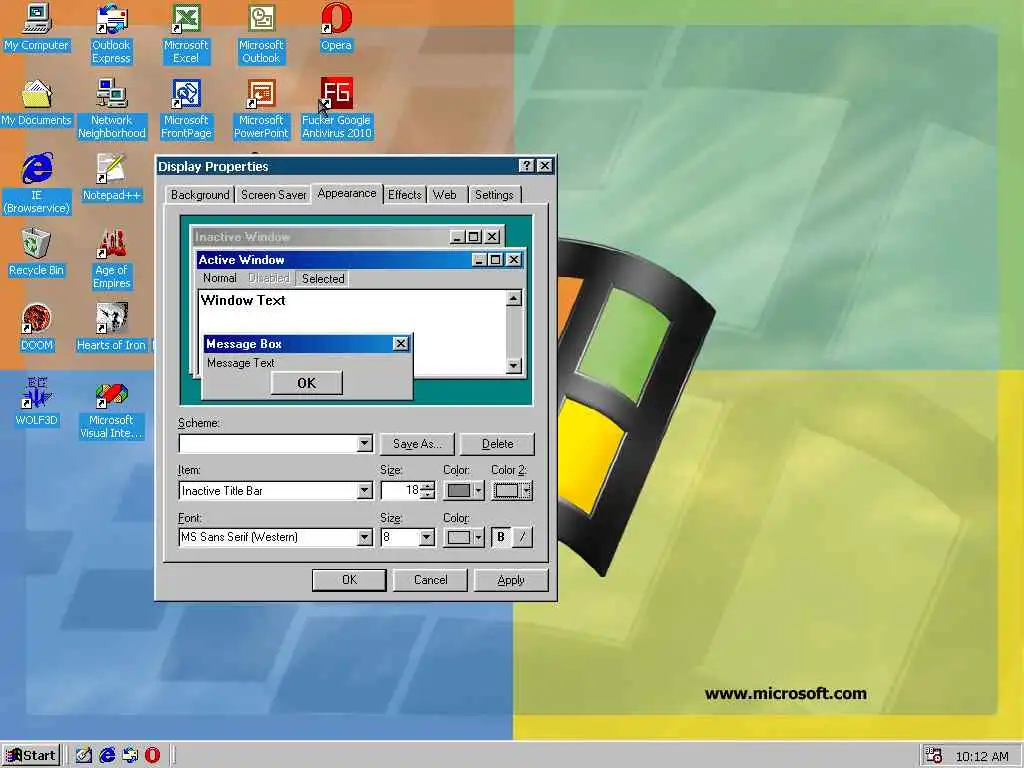Launch Opera from the quick launch bar
This screenshot has width=1024, height=768.
point(152,755)
